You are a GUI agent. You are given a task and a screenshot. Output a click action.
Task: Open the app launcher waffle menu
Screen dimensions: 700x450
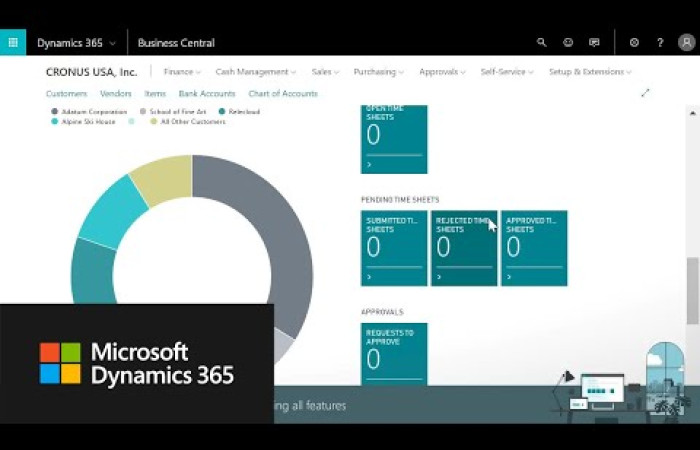click(13, 43)
